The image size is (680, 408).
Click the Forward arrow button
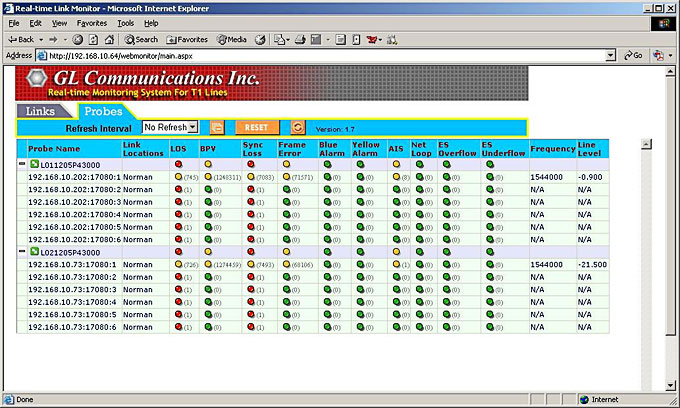(x=53, y=39)
